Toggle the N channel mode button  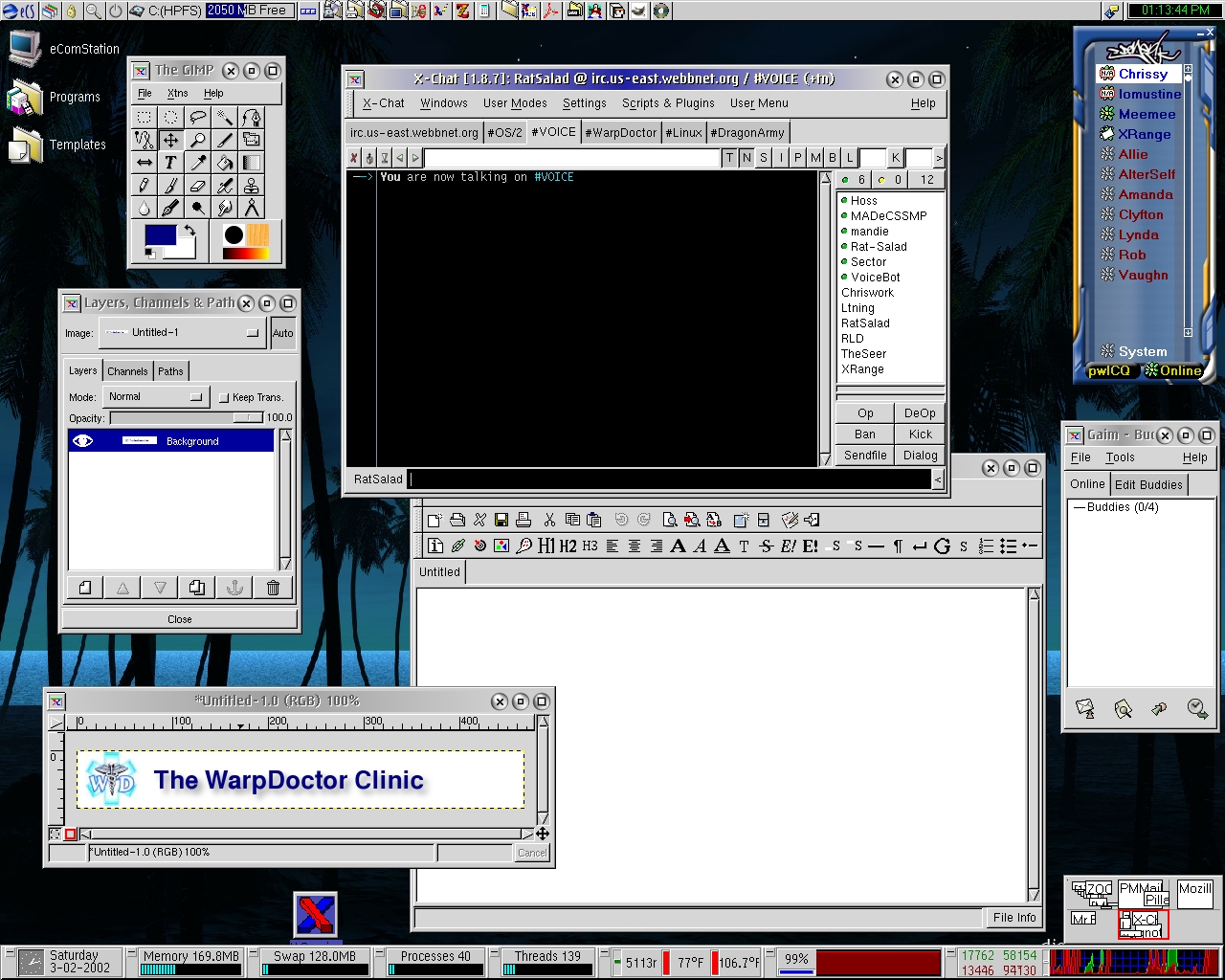pos(746,158)
